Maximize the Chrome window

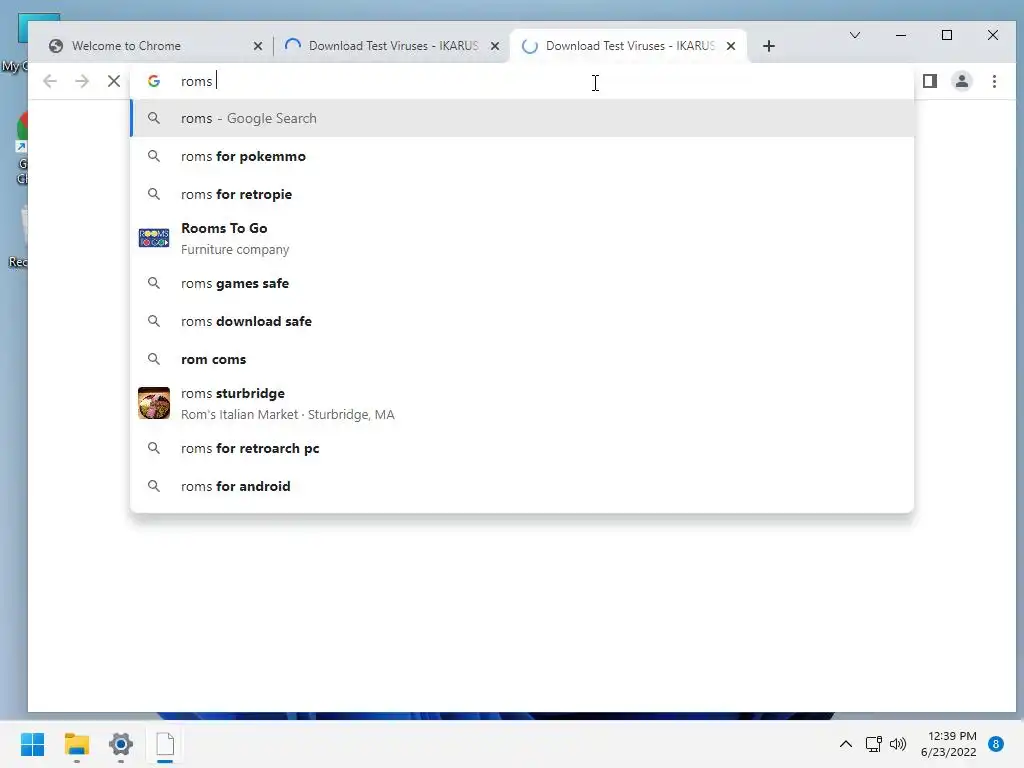947,35
